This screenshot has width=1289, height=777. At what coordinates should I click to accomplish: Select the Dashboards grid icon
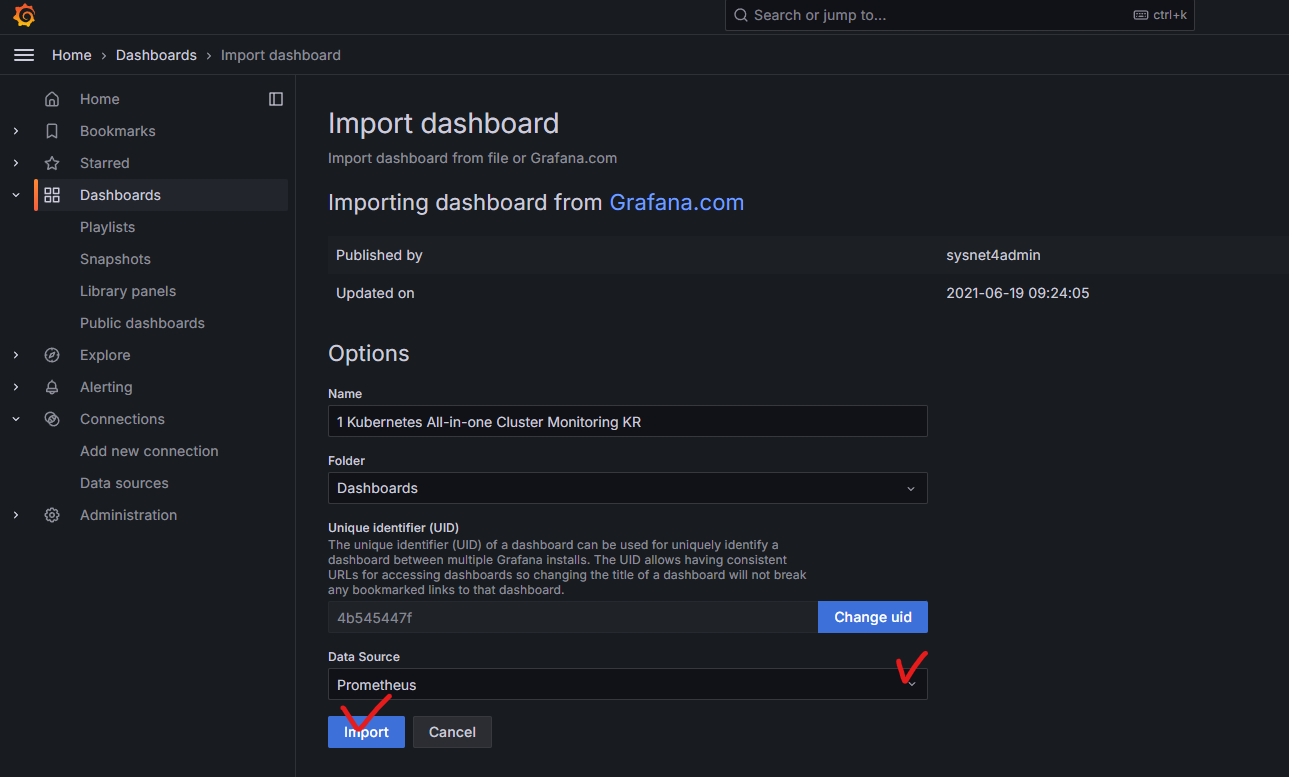coord(51,195)
